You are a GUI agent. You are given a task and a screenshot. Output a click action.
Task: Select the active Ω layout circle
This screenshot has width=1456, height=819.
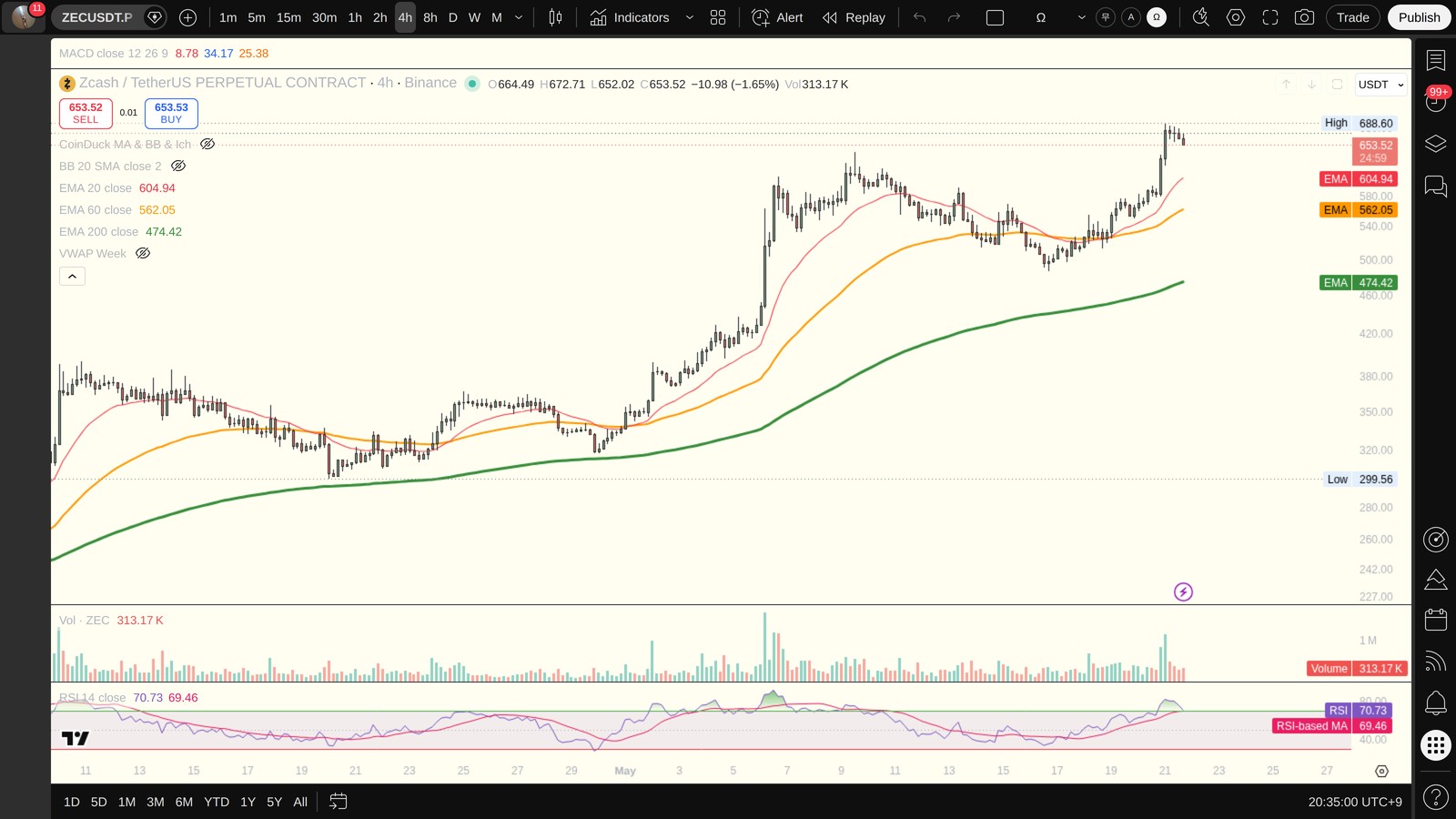point(1157,17)
